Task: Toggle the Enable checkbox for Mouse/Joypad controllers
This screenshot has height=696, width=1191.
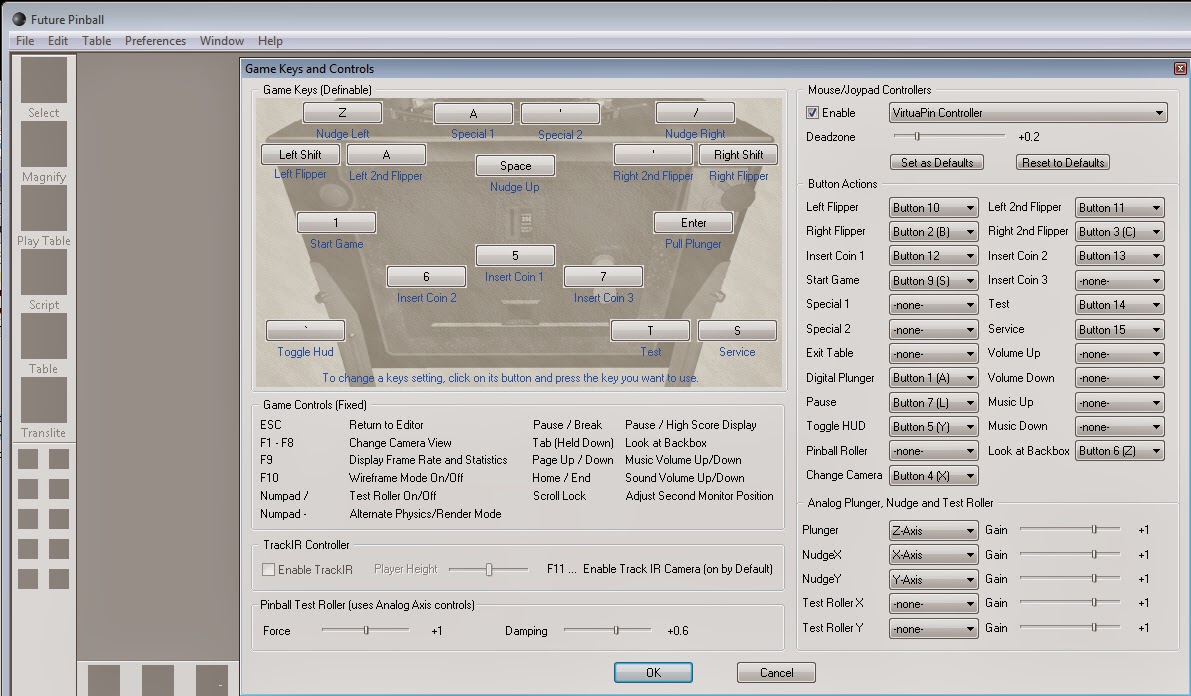Action: tap(811, 112)
